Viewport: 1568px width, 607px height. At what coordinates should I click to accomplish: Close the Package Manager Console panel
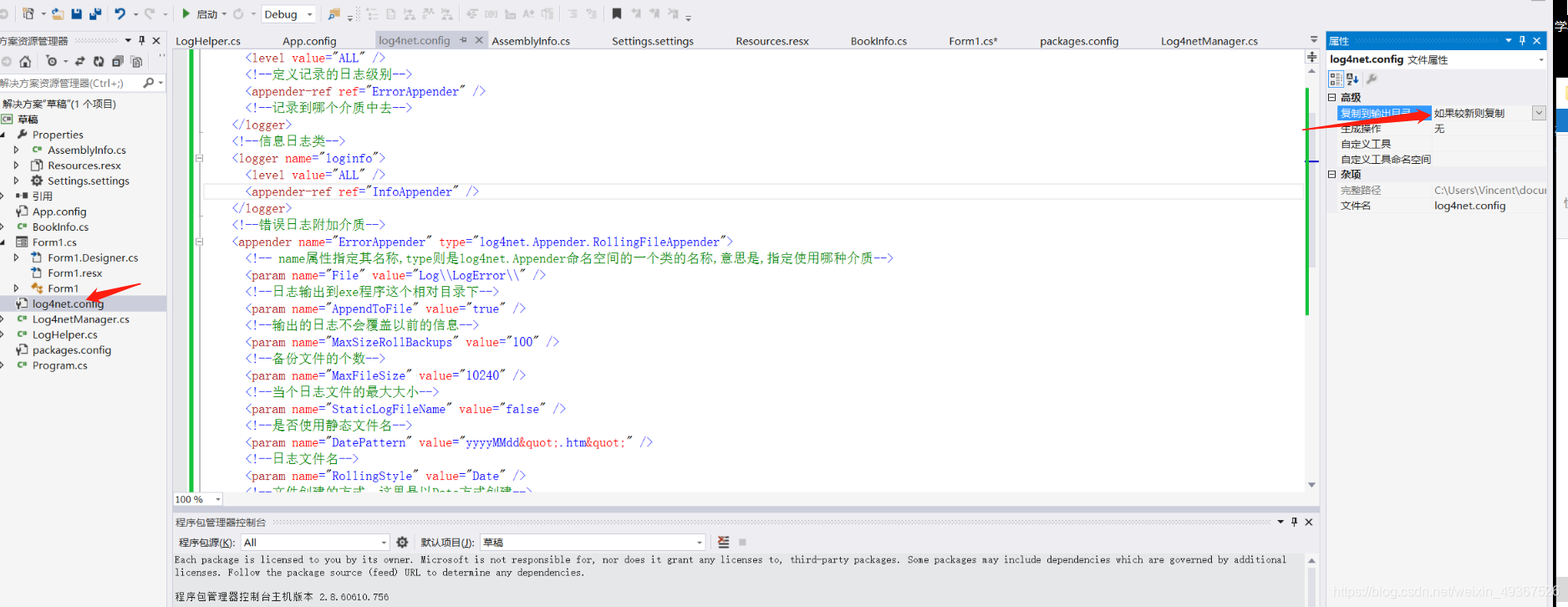coord(1309,522)
